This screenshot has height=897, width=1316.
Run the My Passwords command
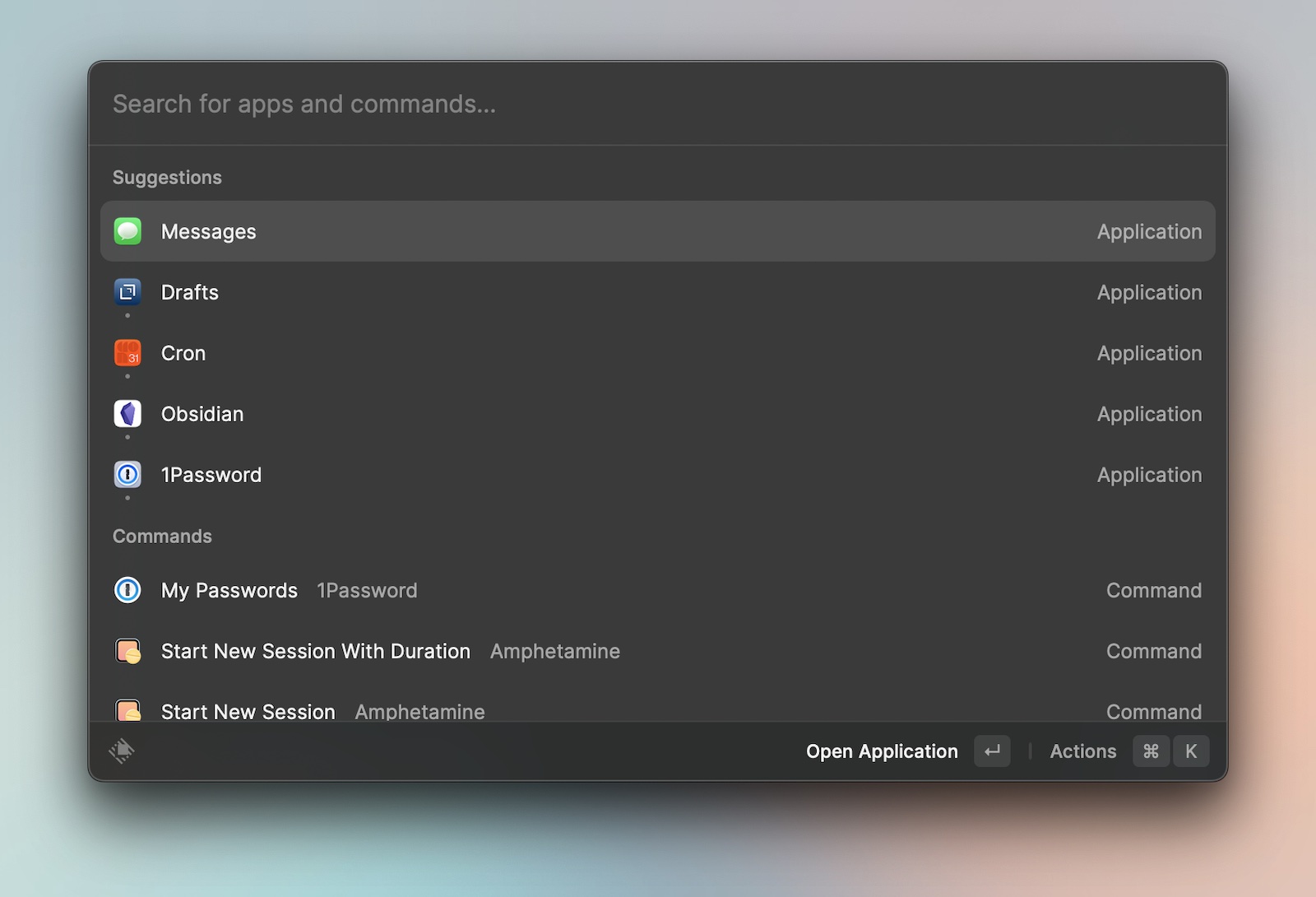pyautogui.click(x=658, y=590)
